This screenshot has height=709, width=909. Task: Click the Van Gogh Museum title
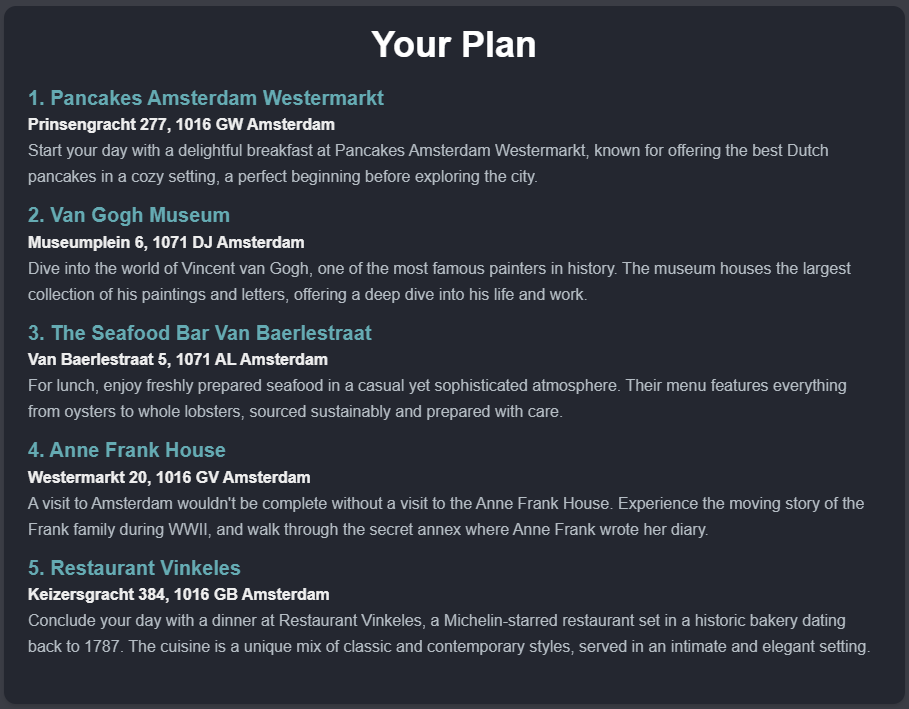tap(139, 215)
